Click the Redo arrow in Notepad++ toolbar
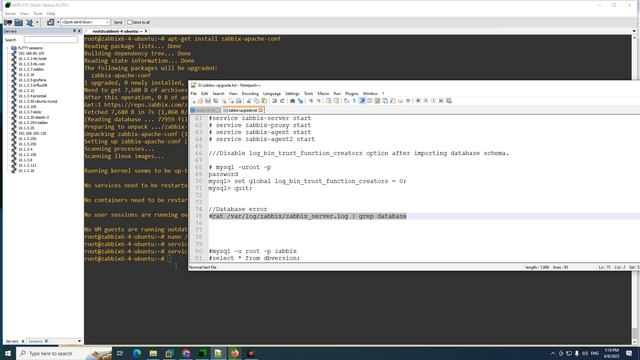The width and height of the screenshot is (640, 360). coord(282,101)
